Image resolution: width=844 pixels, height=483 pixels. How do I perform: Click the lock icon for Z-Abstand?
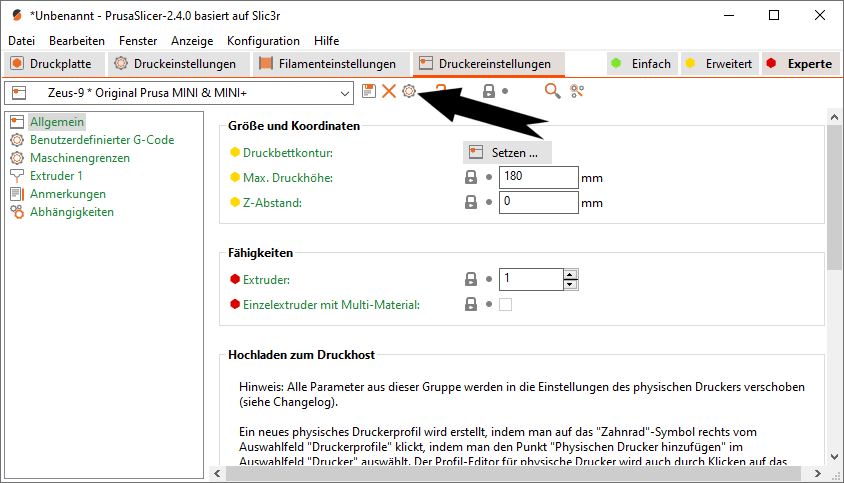click(471, 202)
